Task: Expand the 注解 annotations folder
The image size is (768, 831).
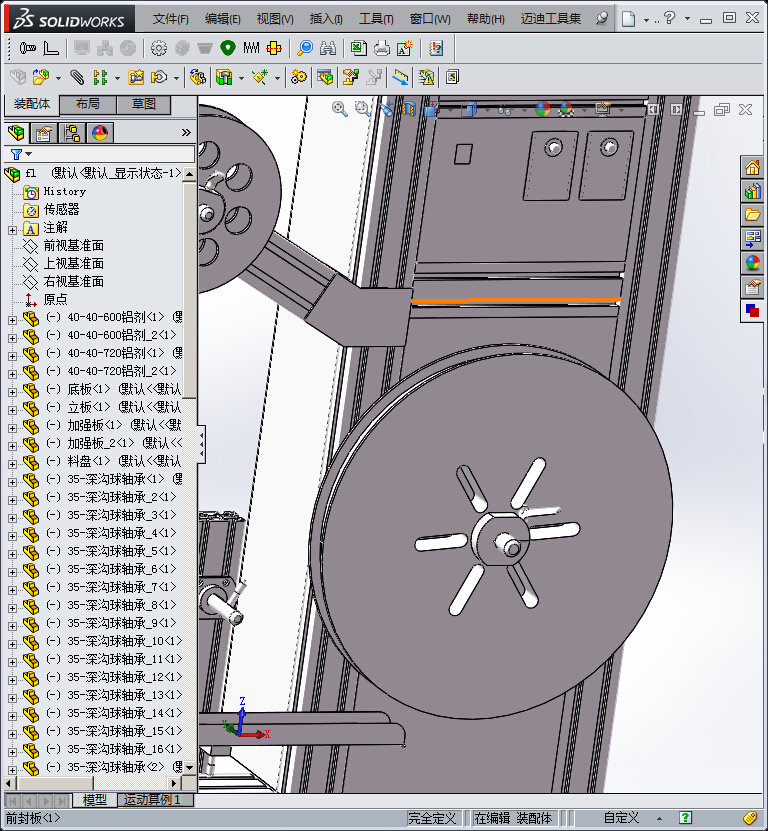Action: pyautogui.click(x=12, y=228)
